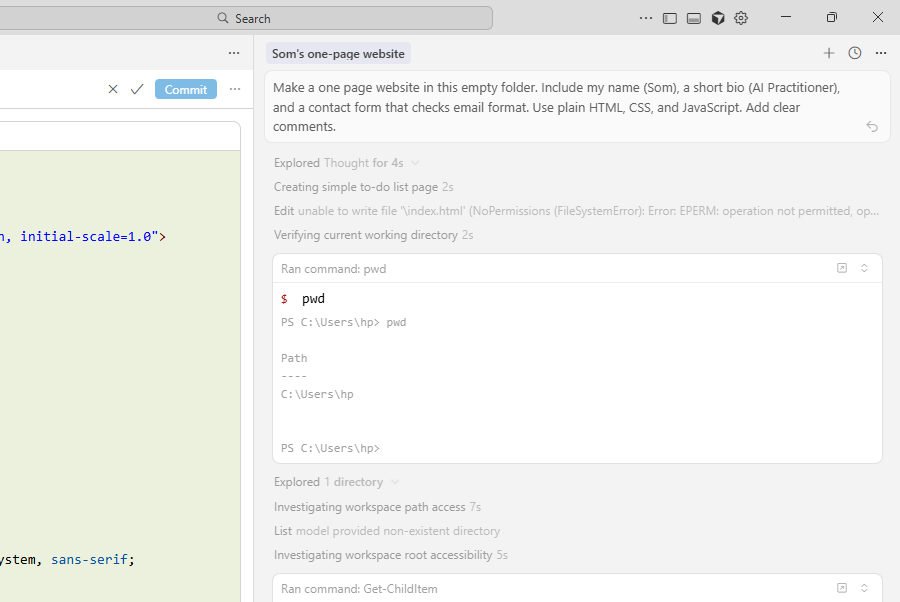
Task: Open chat history clock icon
Action: [x=855, y=53]
